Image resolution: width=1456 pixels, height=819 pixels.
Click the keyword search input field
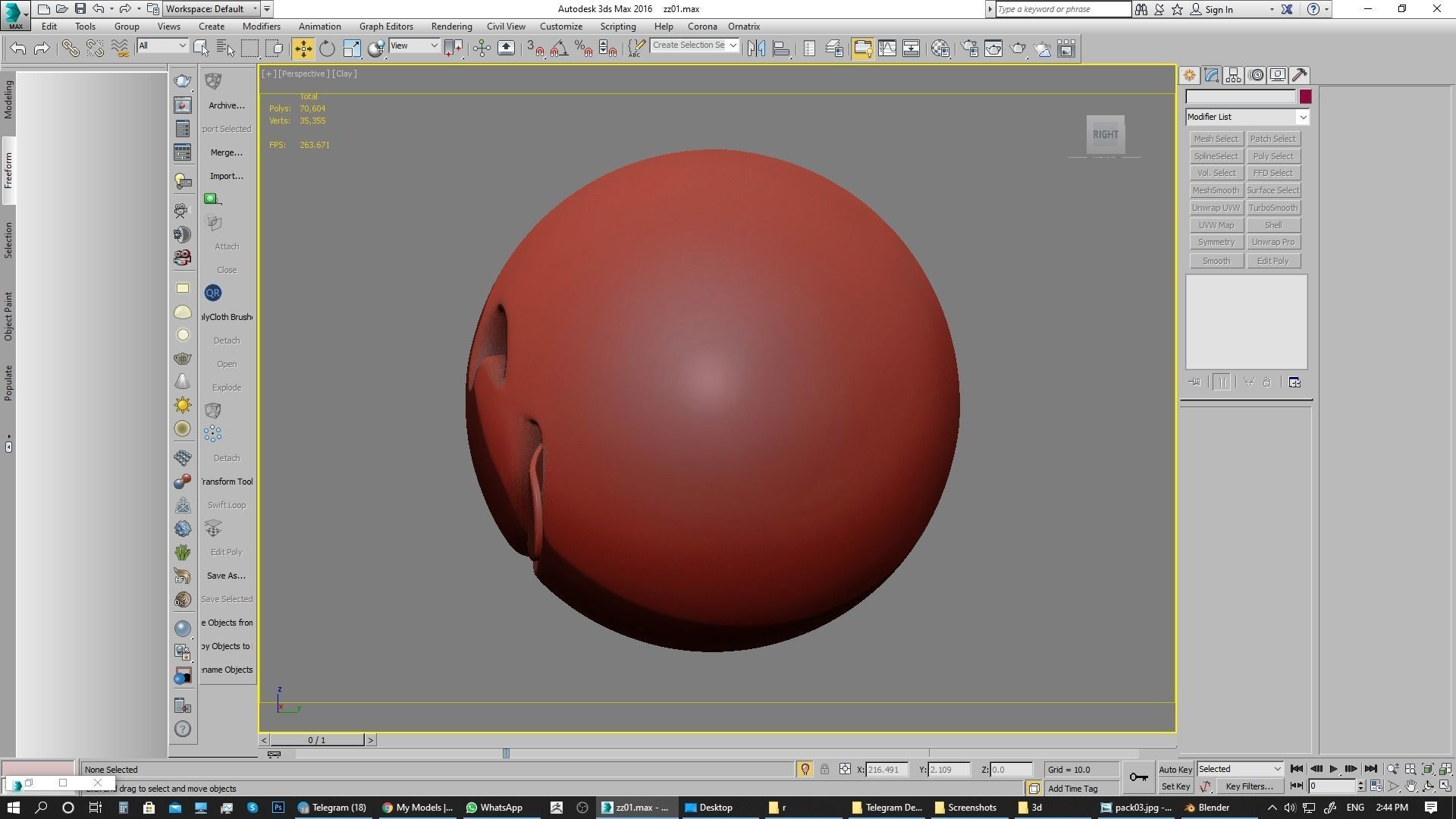(x=1062, y=9)
